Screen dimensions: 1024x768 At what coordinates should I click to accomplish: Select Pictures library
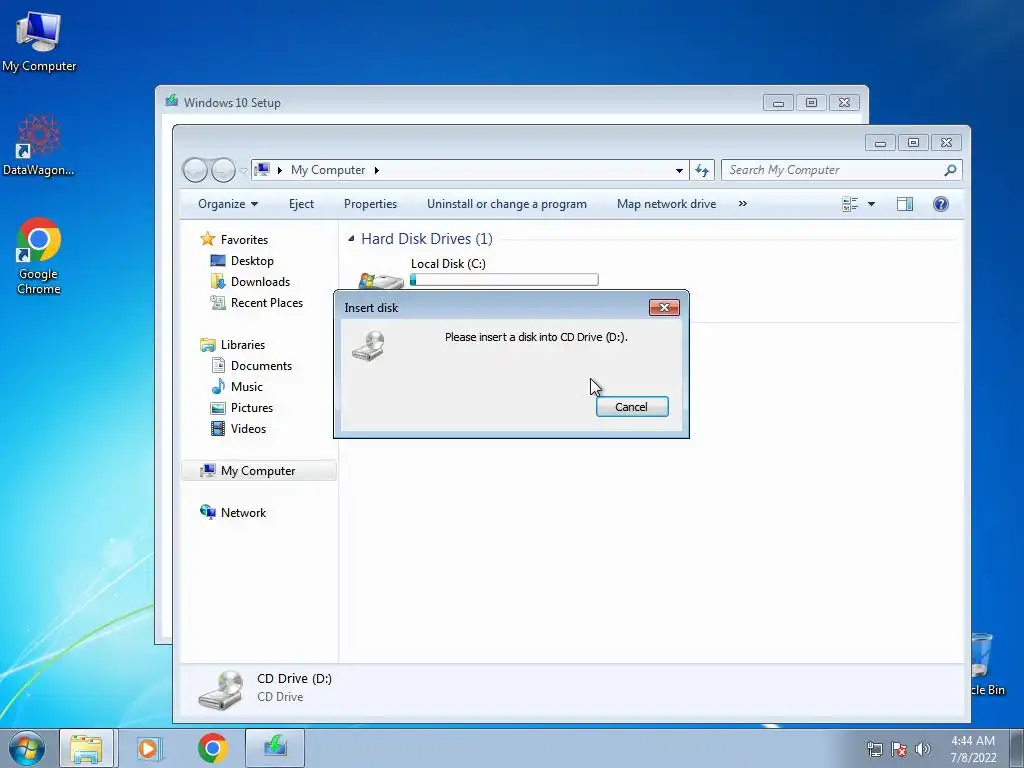[251, 408]
